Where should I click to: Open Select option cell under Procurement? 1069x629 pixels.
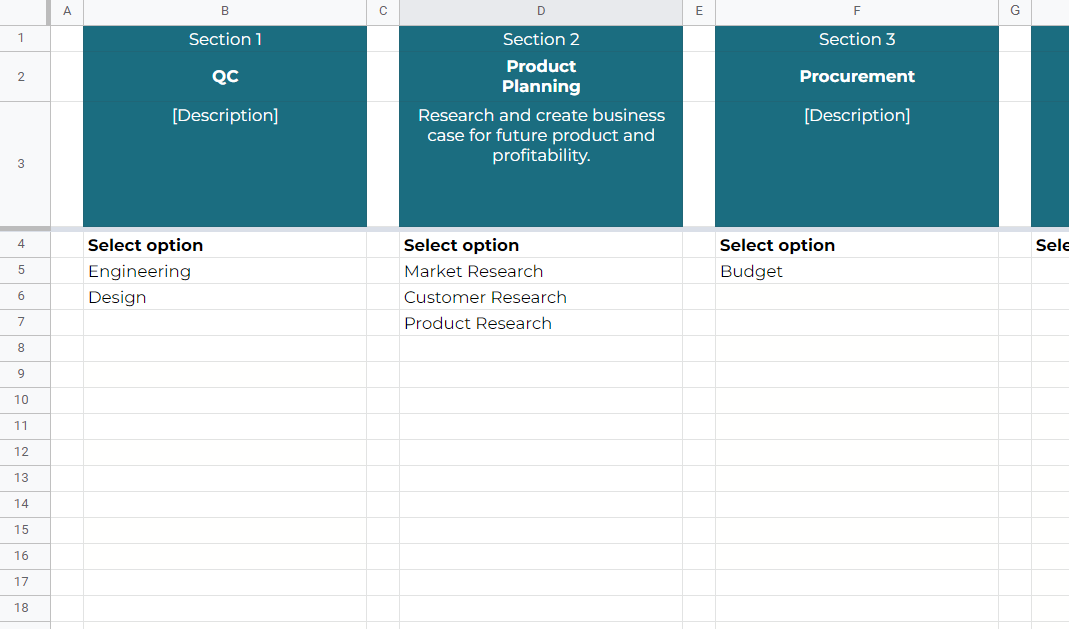pyautogui.click(x=857, y=245)
